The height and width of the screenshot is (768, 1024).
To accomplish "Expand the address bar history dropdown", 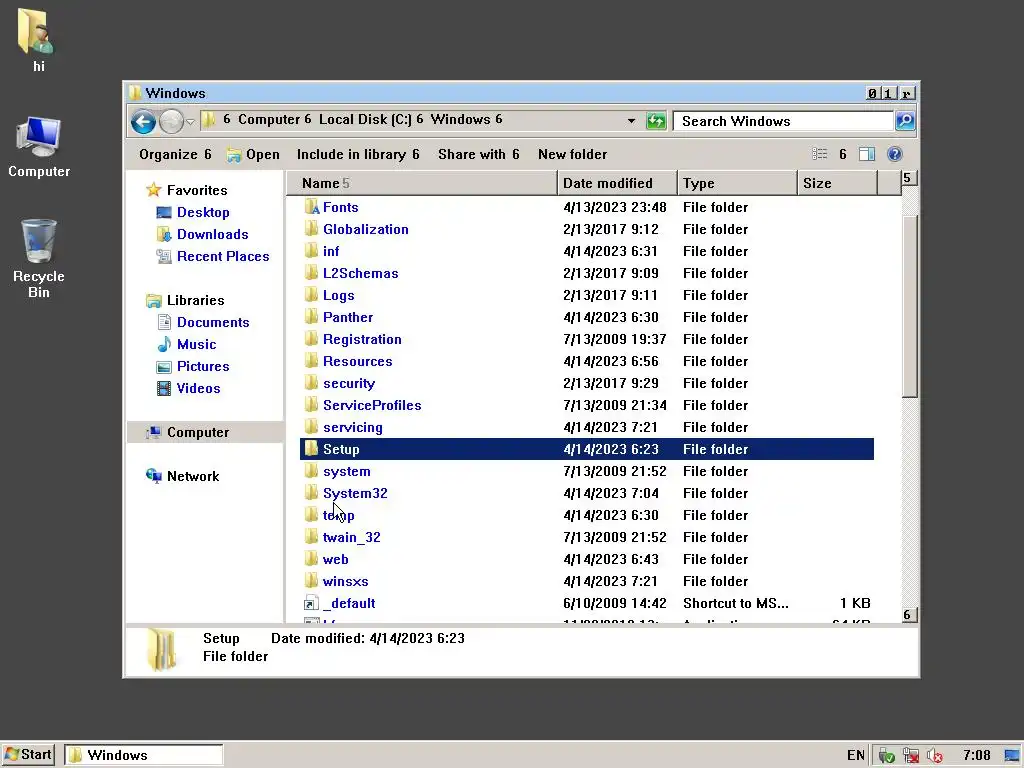I will [631, 121].
